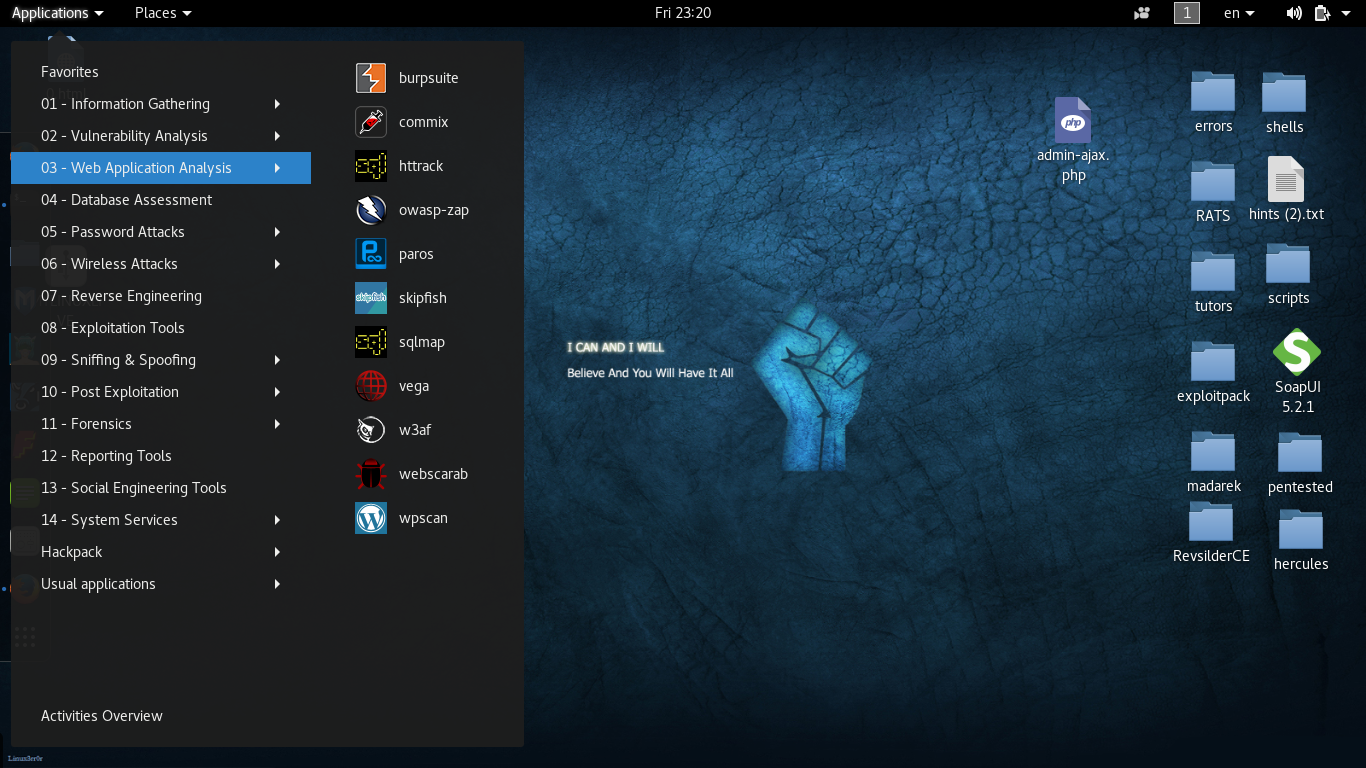
Task: Click the sqlmap icon
Action: pyautogui.click(x=371, y=342)
